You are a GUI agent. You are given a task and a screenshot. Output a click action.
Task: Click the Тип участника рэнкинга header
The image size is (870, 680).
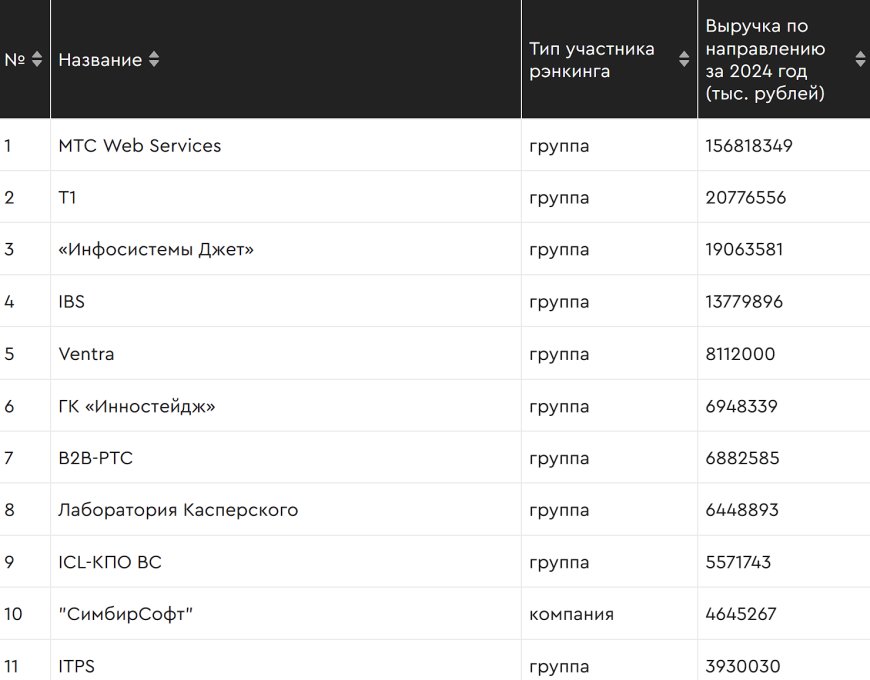point(591,60)
